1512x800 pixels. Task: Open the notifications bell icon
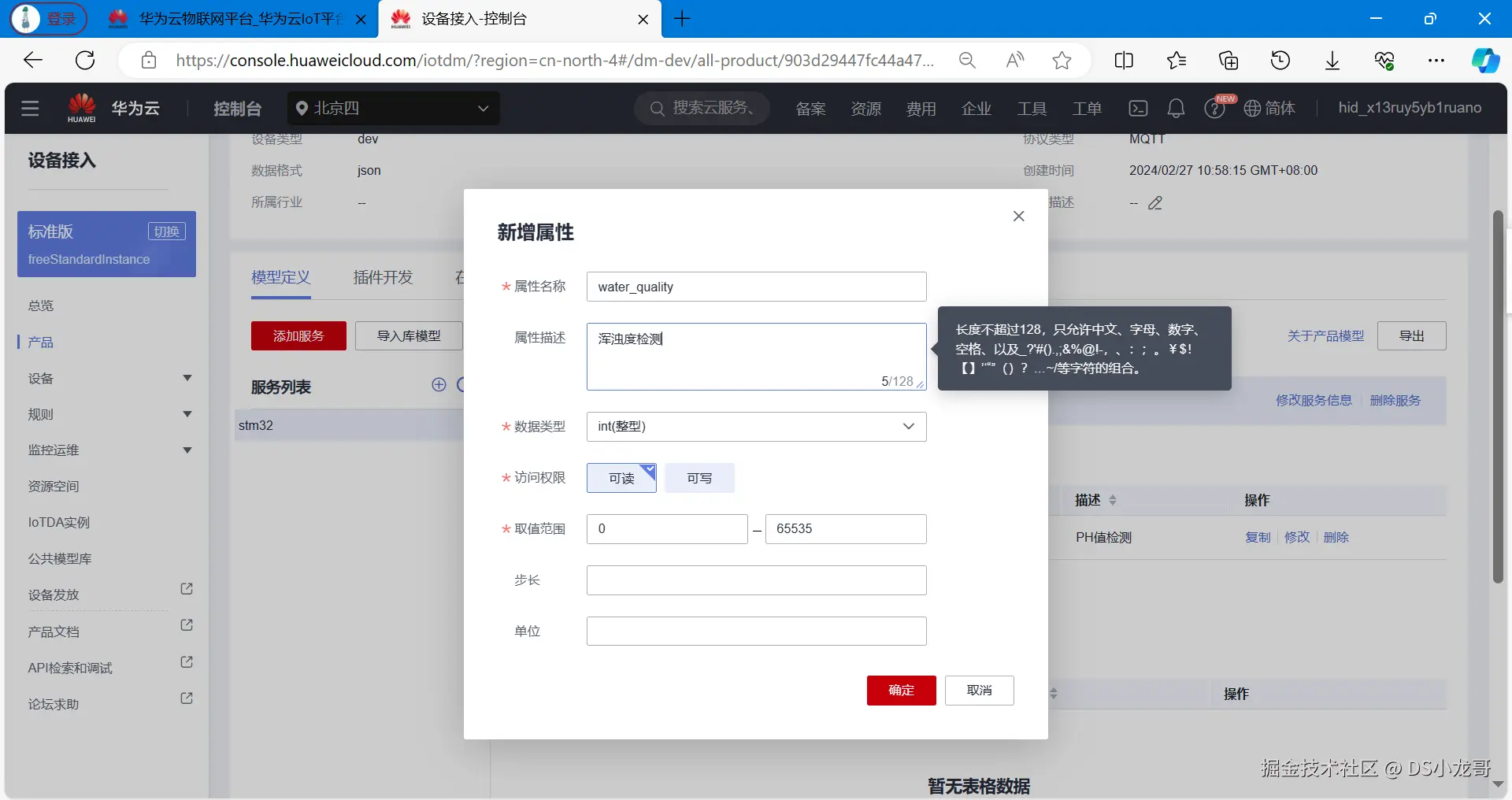point(1176,108)
